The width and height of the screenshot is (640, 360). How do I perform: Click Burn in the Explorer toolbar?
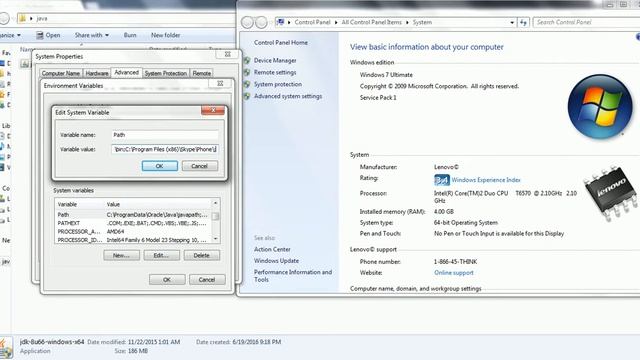pos(130,35)
